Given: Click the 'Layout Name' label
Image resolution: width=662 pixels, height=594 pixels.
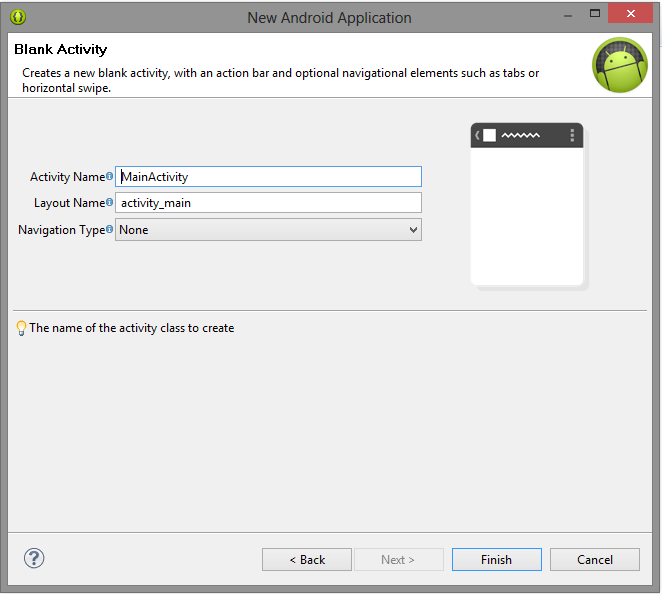Looking at the screenshot, I should pyautogui.click(x=69, y=203).
